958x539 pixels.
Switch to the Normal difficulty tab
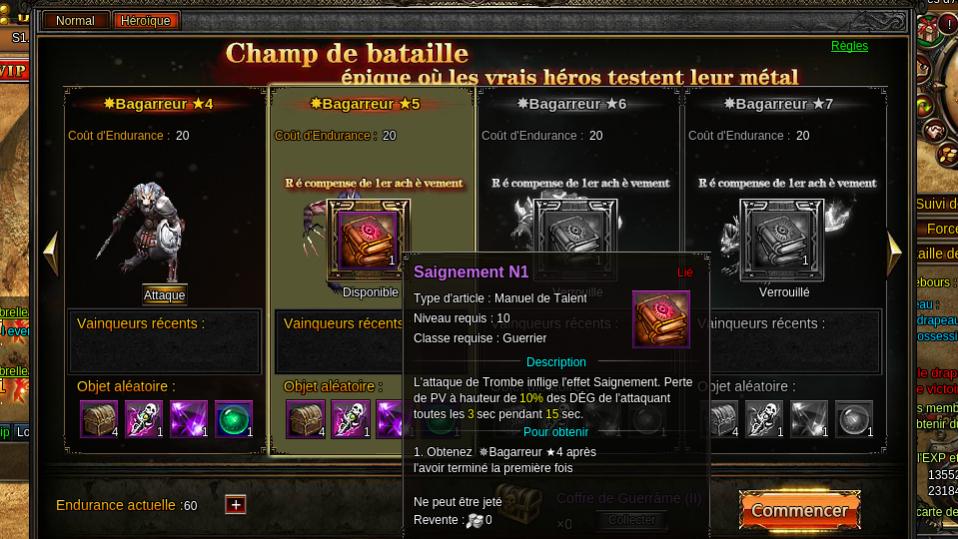[x=75, y=21]
